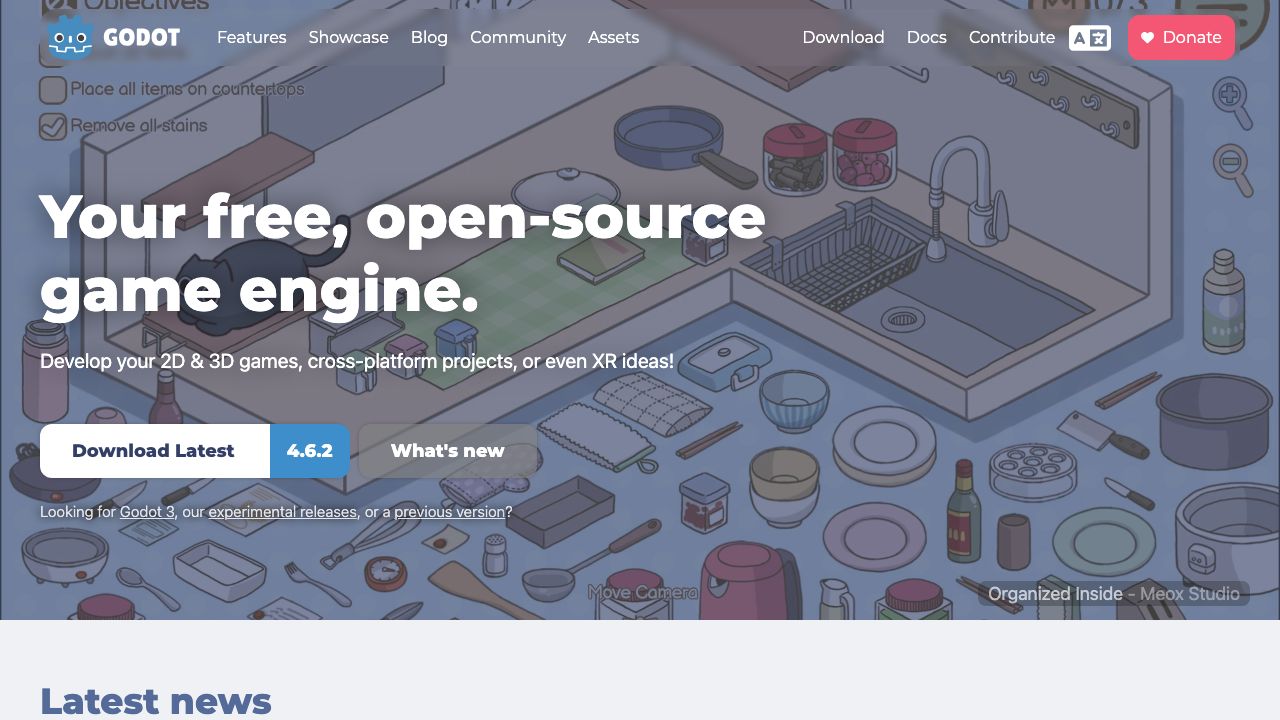1280x720 pixels.
Task: Open the Showcase page
Action: (x=348, y=37)
